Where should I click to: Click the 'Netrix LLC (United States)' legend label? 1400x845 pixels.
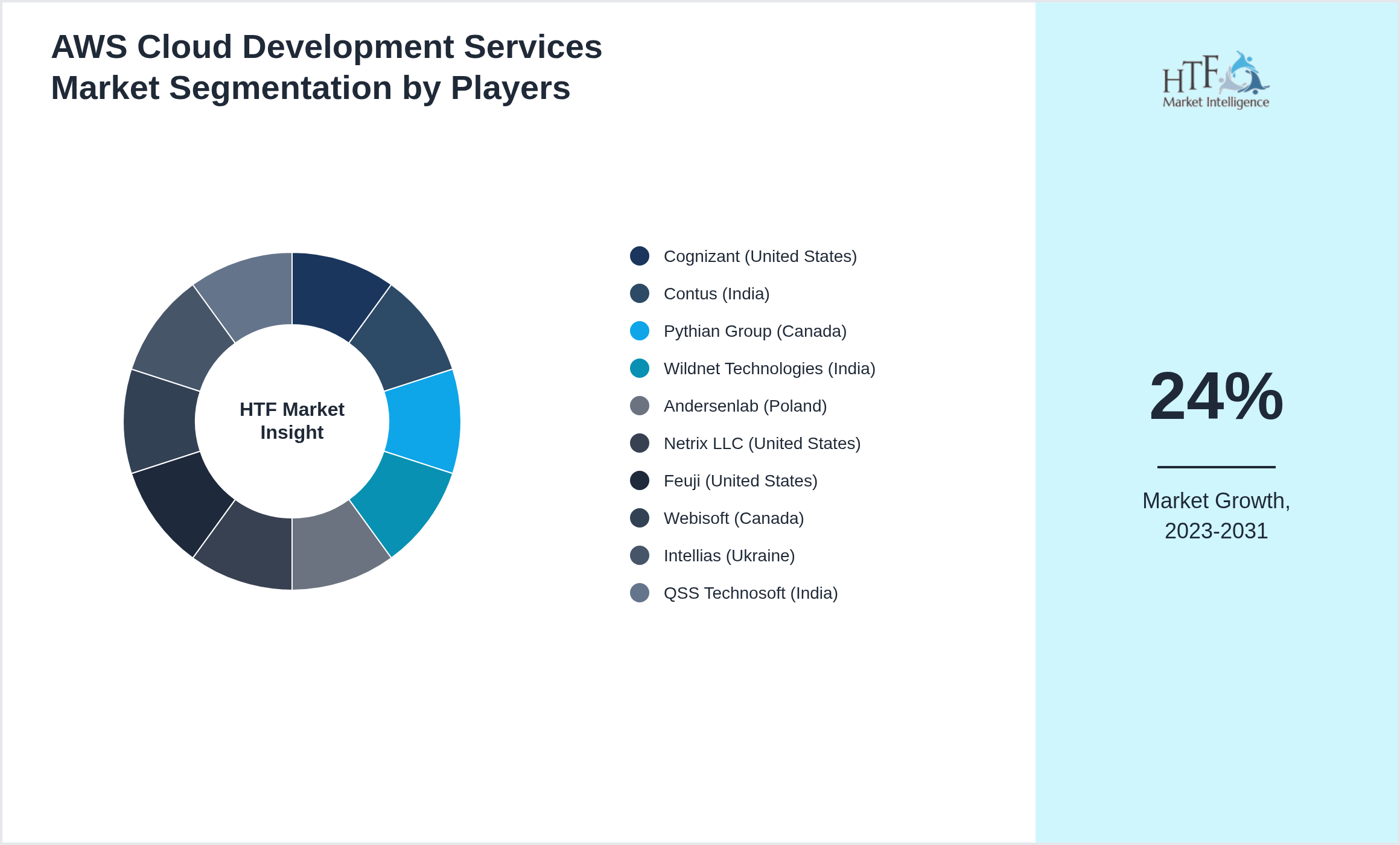(762, 444)
